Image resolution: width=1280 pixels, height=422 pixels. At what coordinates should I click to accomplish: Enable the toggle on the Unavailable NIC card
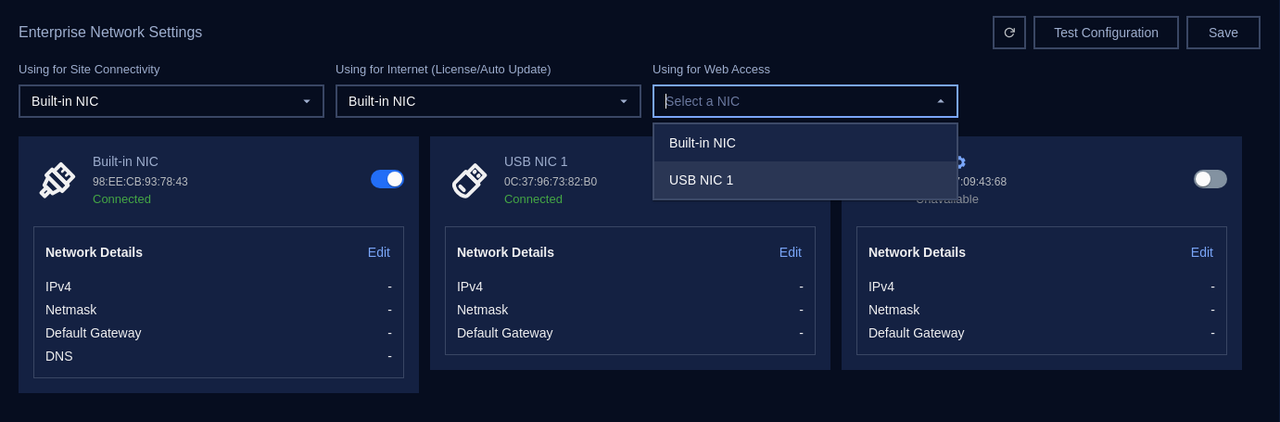1210,179
